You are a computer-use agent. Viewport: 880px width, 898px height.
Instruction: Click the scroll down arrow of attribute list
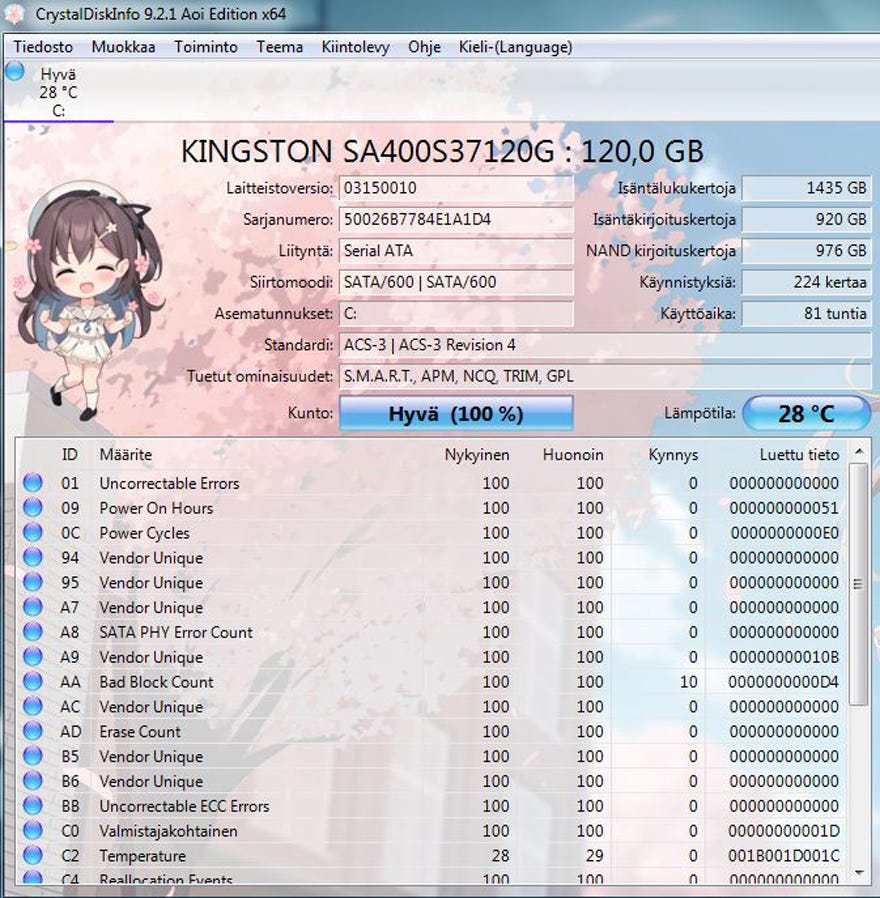(859, 873)
